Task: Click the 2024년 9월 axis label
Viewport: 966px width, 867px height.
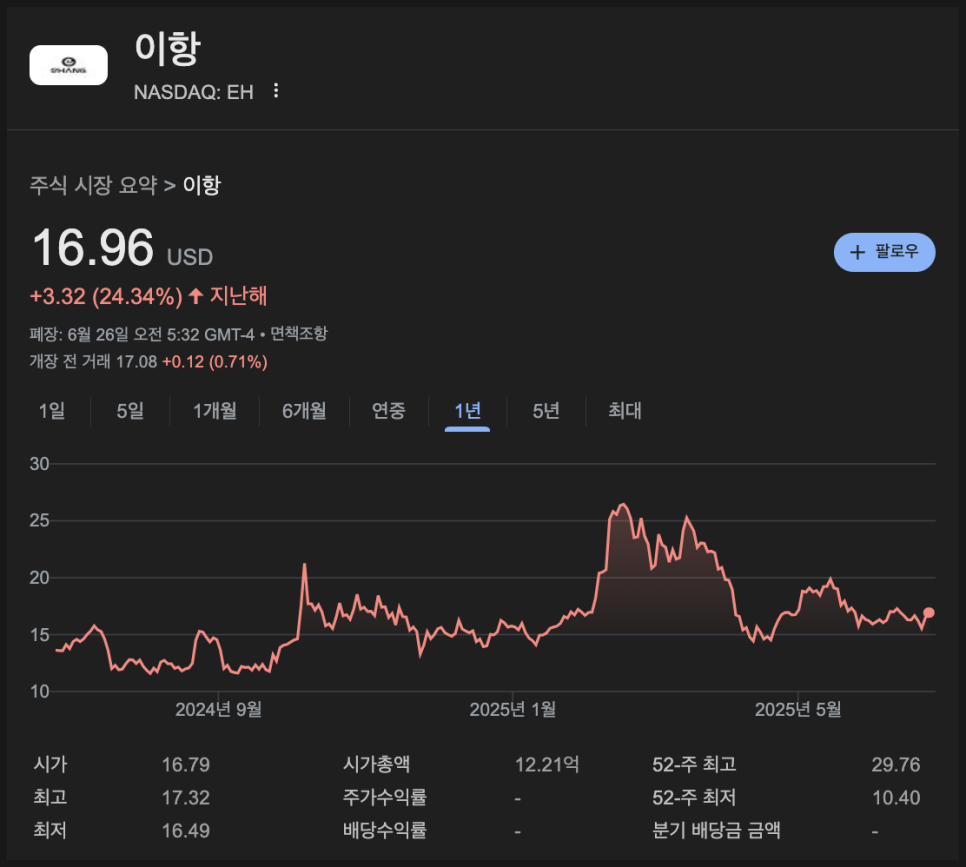Action: 219,709
